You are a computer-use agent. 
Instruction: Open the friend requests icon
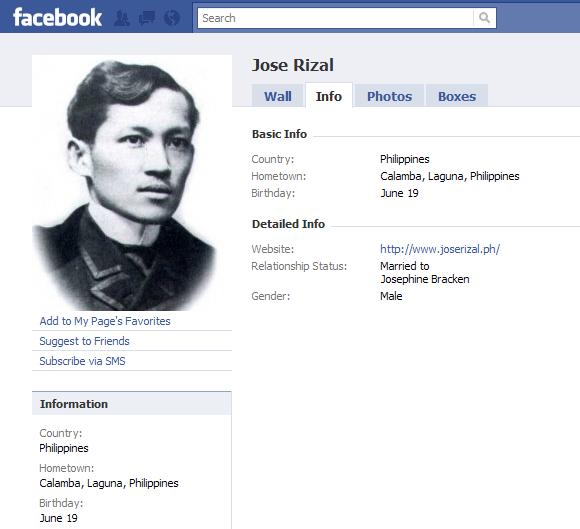(121, 18)
